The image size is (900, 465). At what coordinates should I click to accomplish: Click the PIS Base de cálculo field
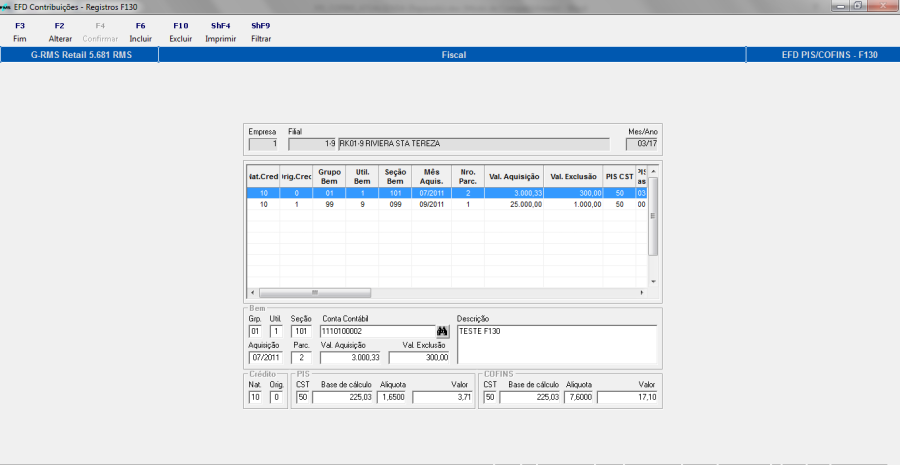click(343, 397)
